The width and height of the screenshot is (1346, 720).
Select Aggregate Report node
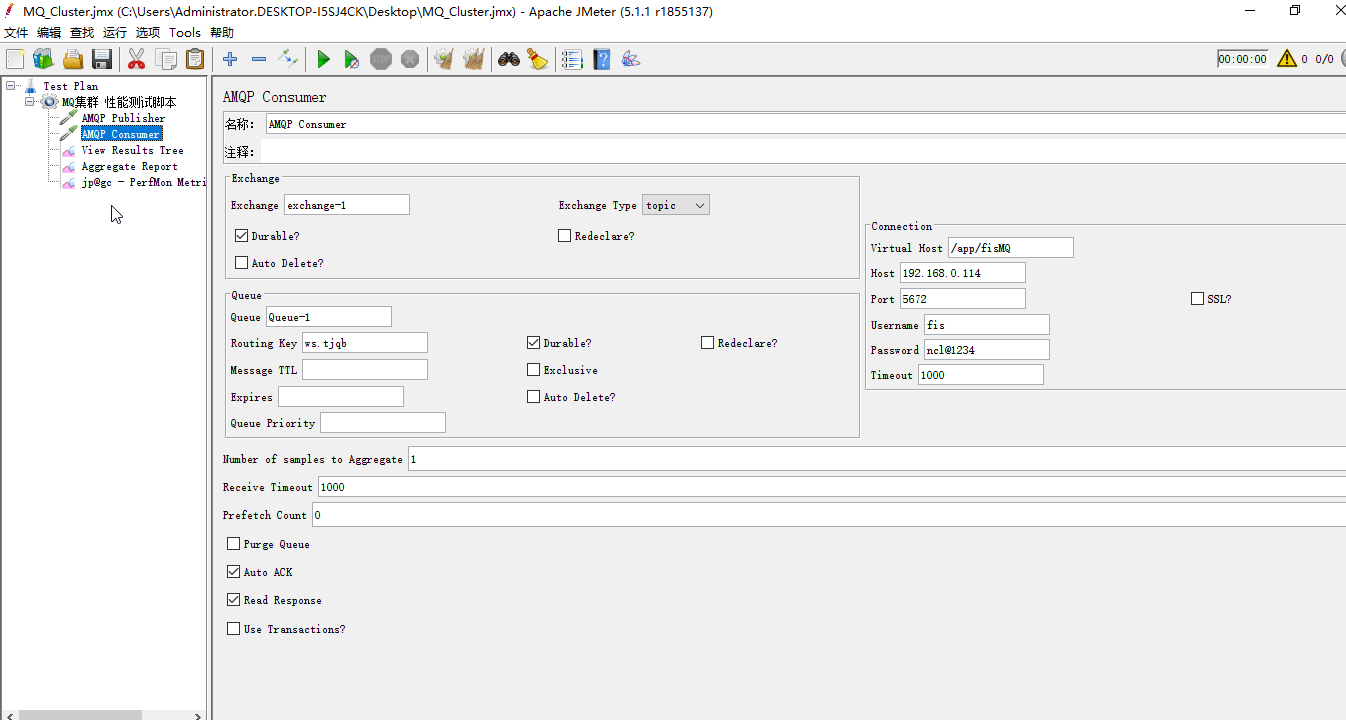[x=129, y=166]
